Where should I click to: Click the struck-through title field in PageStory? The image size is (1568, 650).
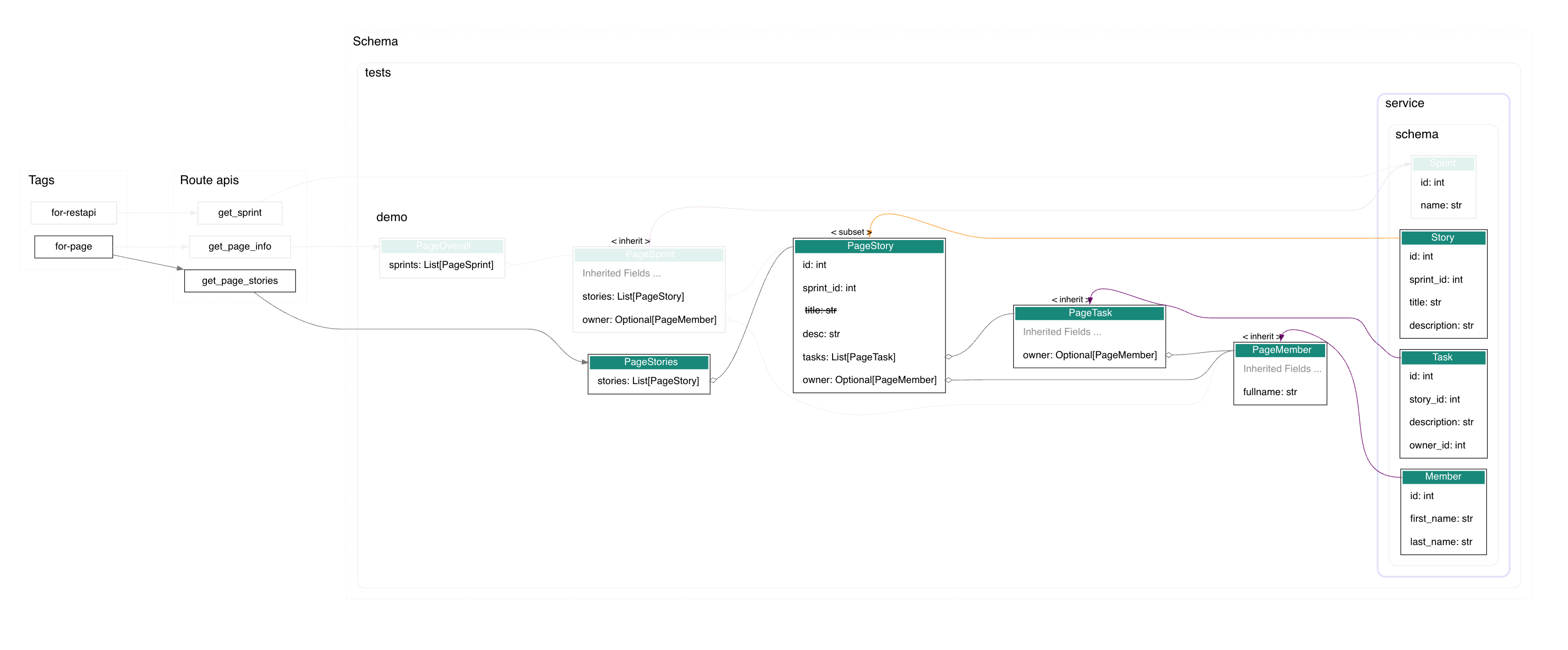(x=820, y=310)
